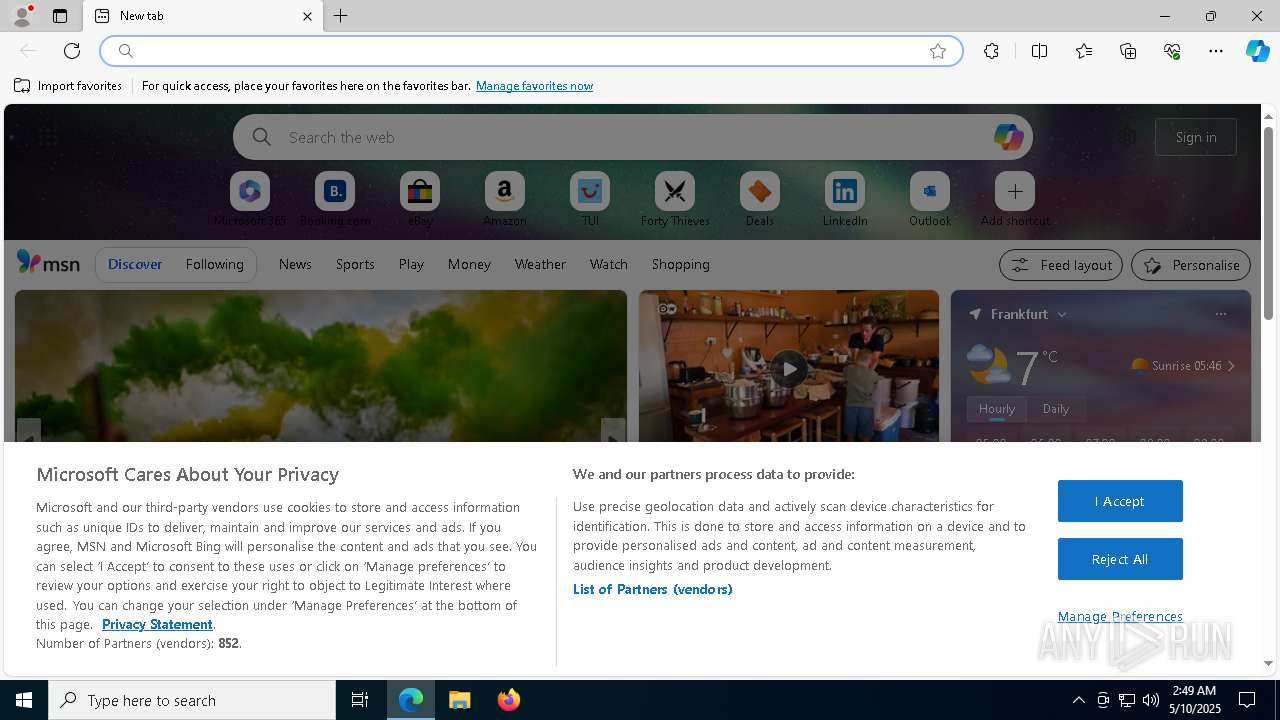Open the Play menu item
Screen dimensions: 1280x720
[x=411, y=264]
